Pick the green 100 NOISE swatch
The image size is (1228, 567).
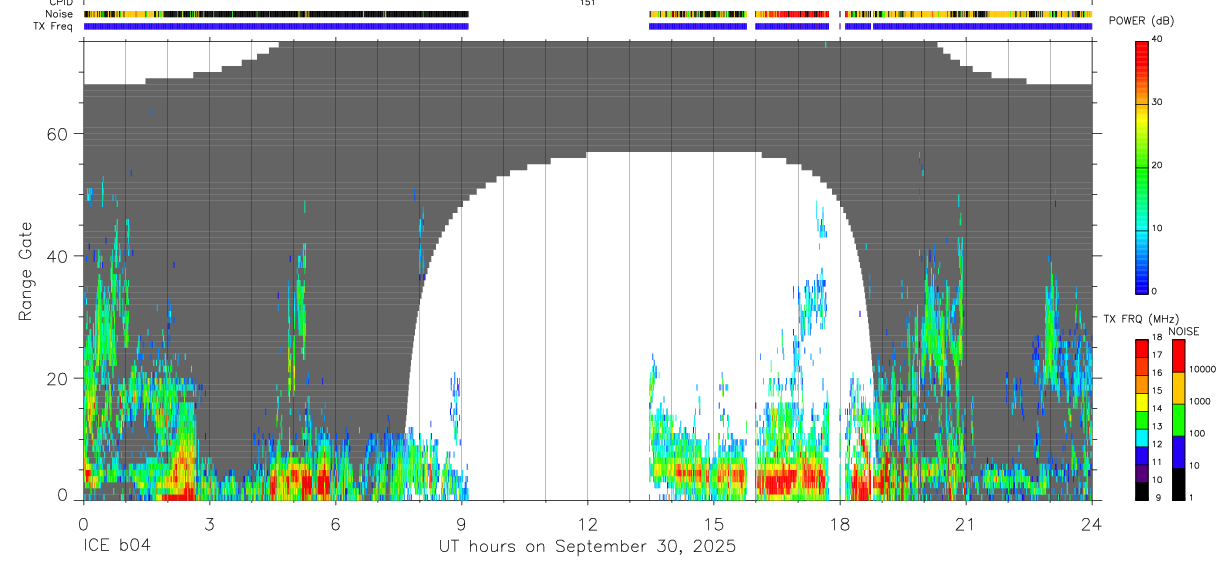[x=1178, y=420]
